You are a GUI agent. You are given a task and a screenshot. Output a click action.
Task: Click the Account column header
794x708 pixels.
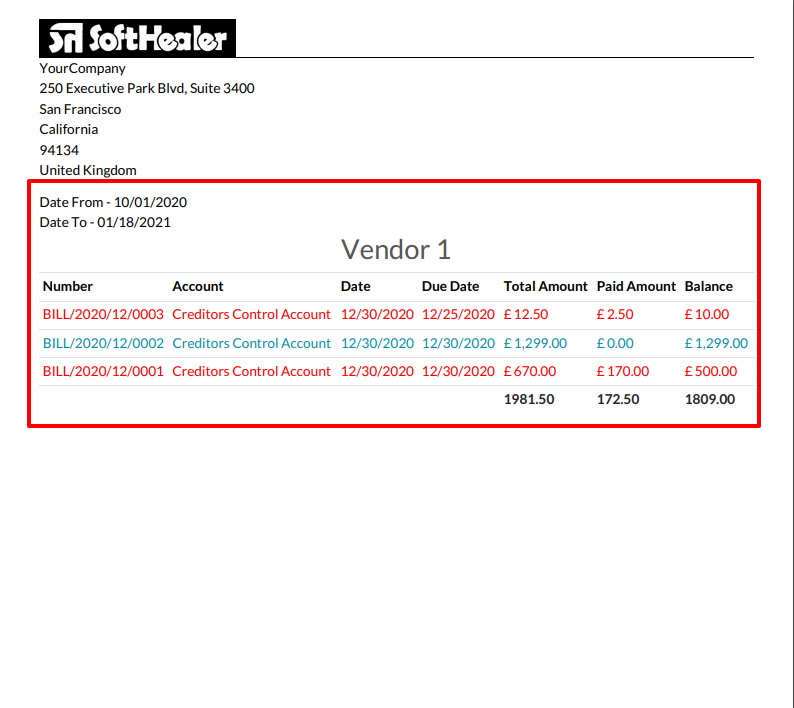[x=198, y=287]
